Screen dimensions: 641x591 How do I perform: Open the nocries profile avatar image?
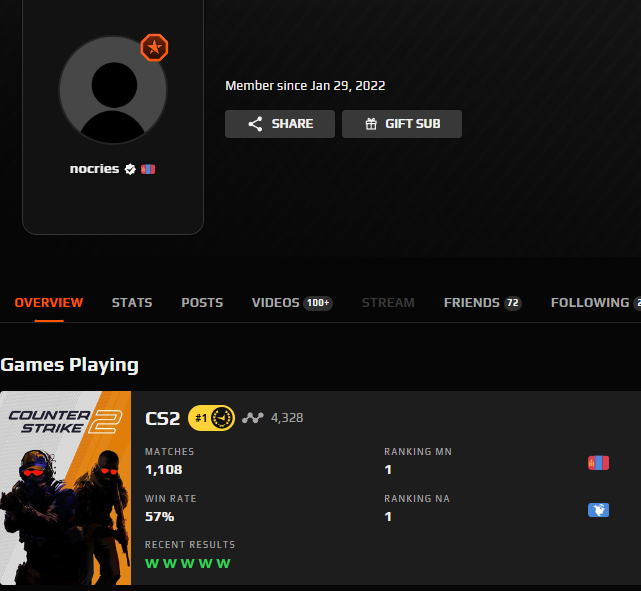point(113,90)
